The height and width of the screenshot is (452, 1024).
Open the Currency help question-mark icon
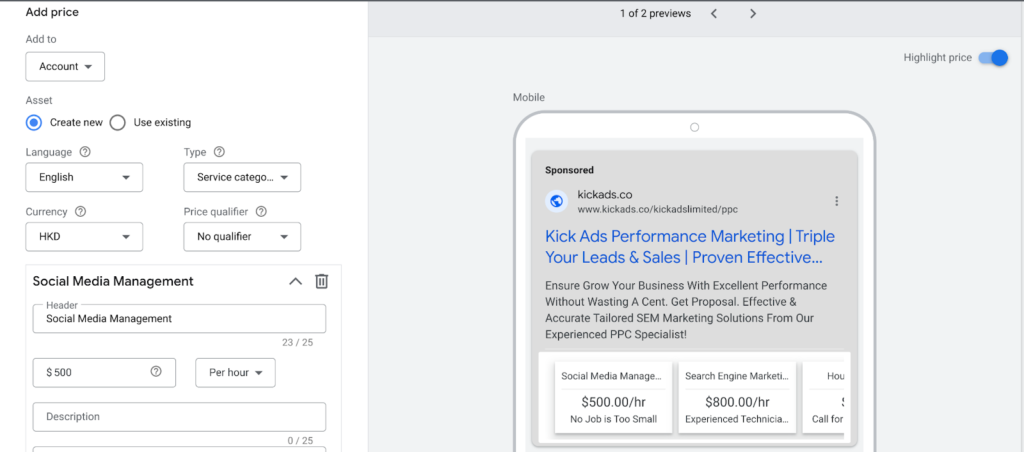tap(80, 212)
